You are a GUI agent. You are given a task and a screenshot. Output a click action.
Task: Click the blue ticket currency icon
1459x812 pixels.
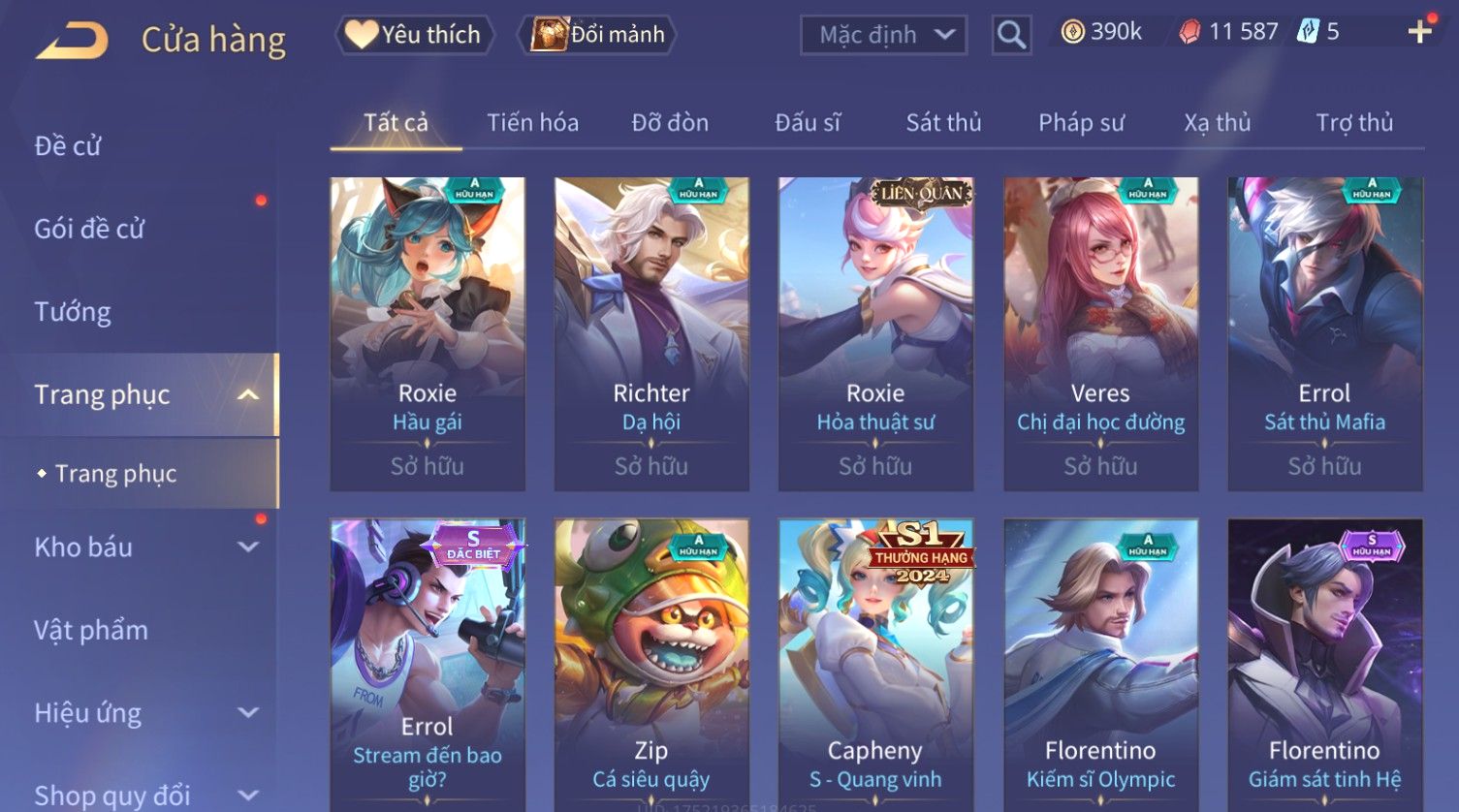(1308, 32)
